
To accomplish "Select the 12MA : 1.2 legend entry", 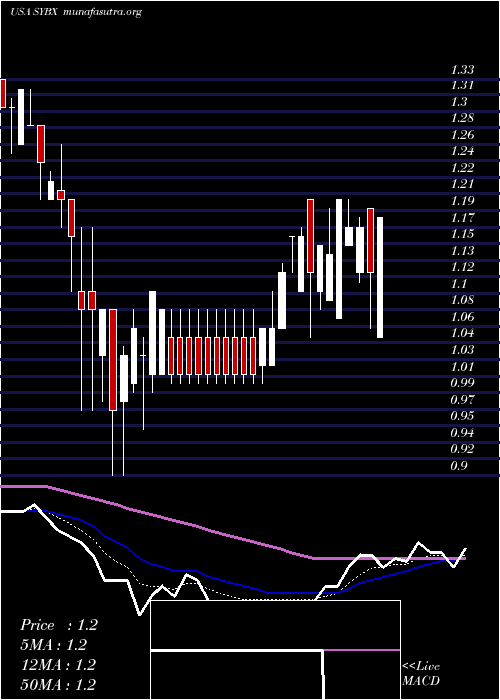I will pos(58,665).
